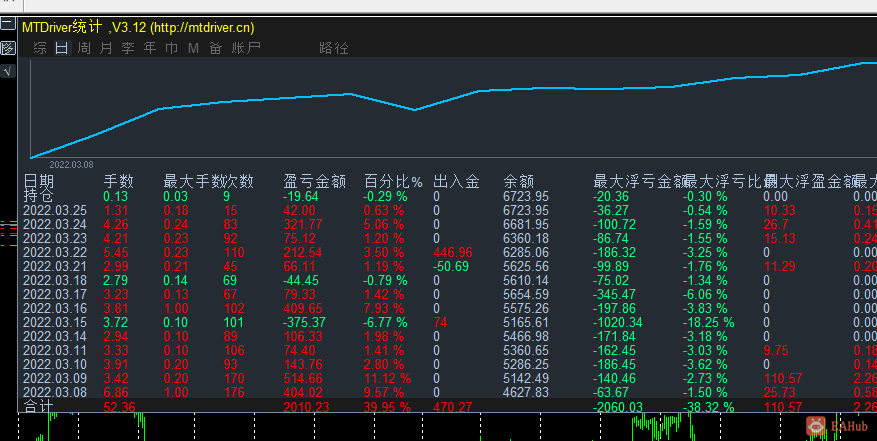Select the 2022.03.11 date row
Viewport: 877px width, 441px height.
pos(55,350)
